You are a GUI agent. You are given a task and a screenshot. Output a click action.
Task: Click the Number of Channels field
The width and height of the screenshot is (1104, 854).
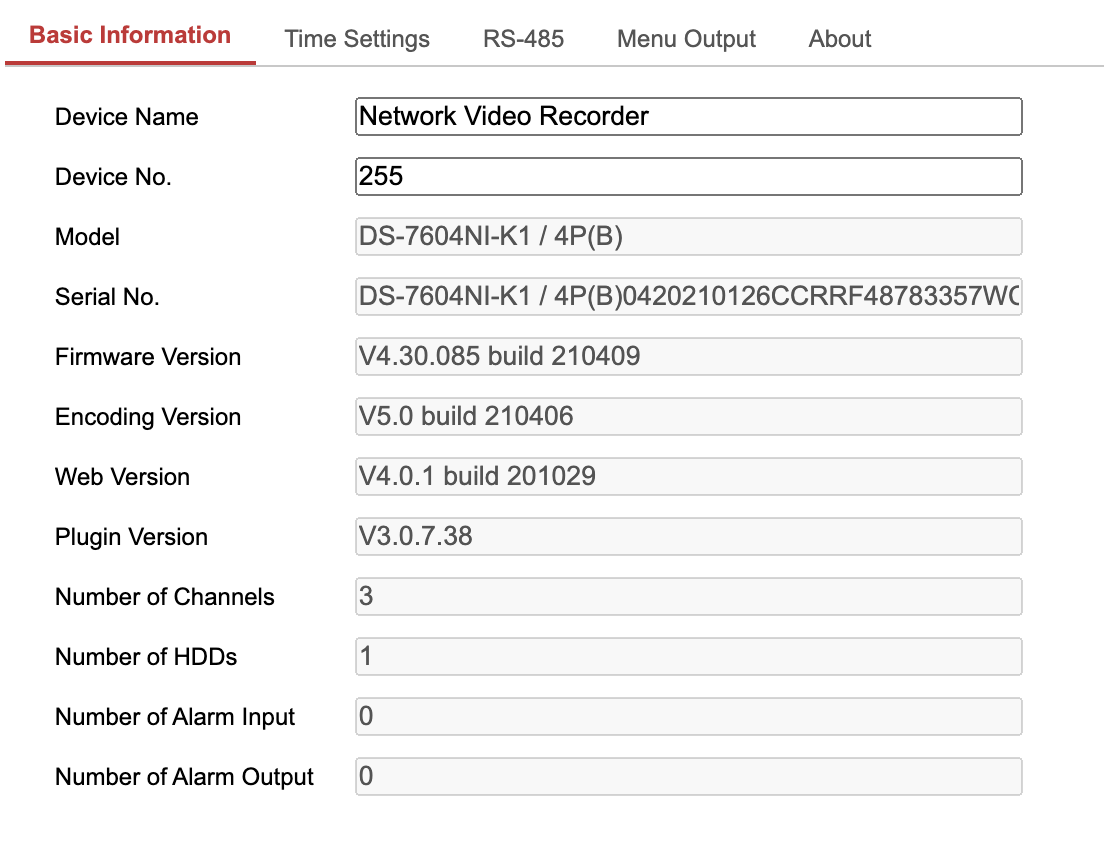(x=688, y=596)
